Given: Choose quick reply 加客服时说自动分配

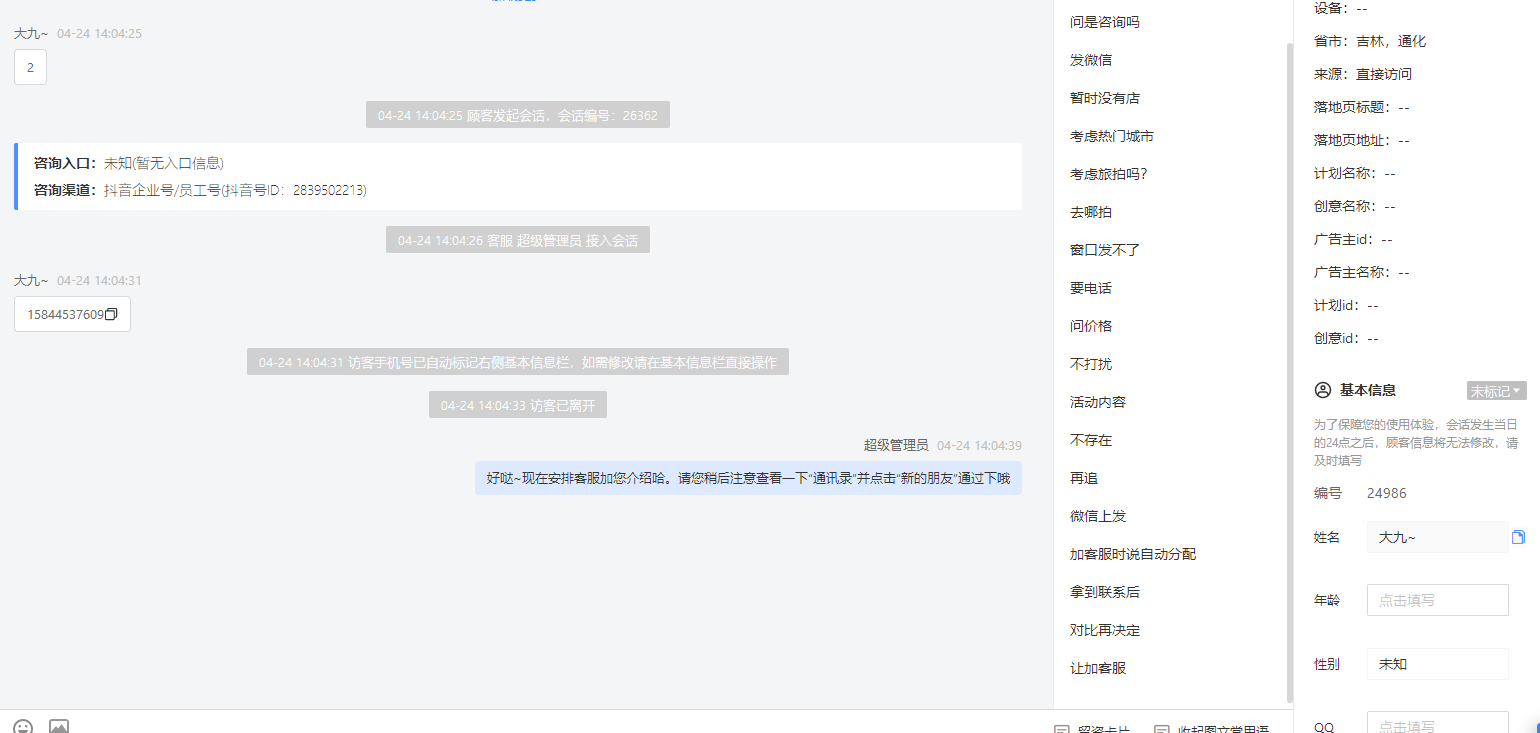Looking at the screenshot, I should click(1132, 554).
